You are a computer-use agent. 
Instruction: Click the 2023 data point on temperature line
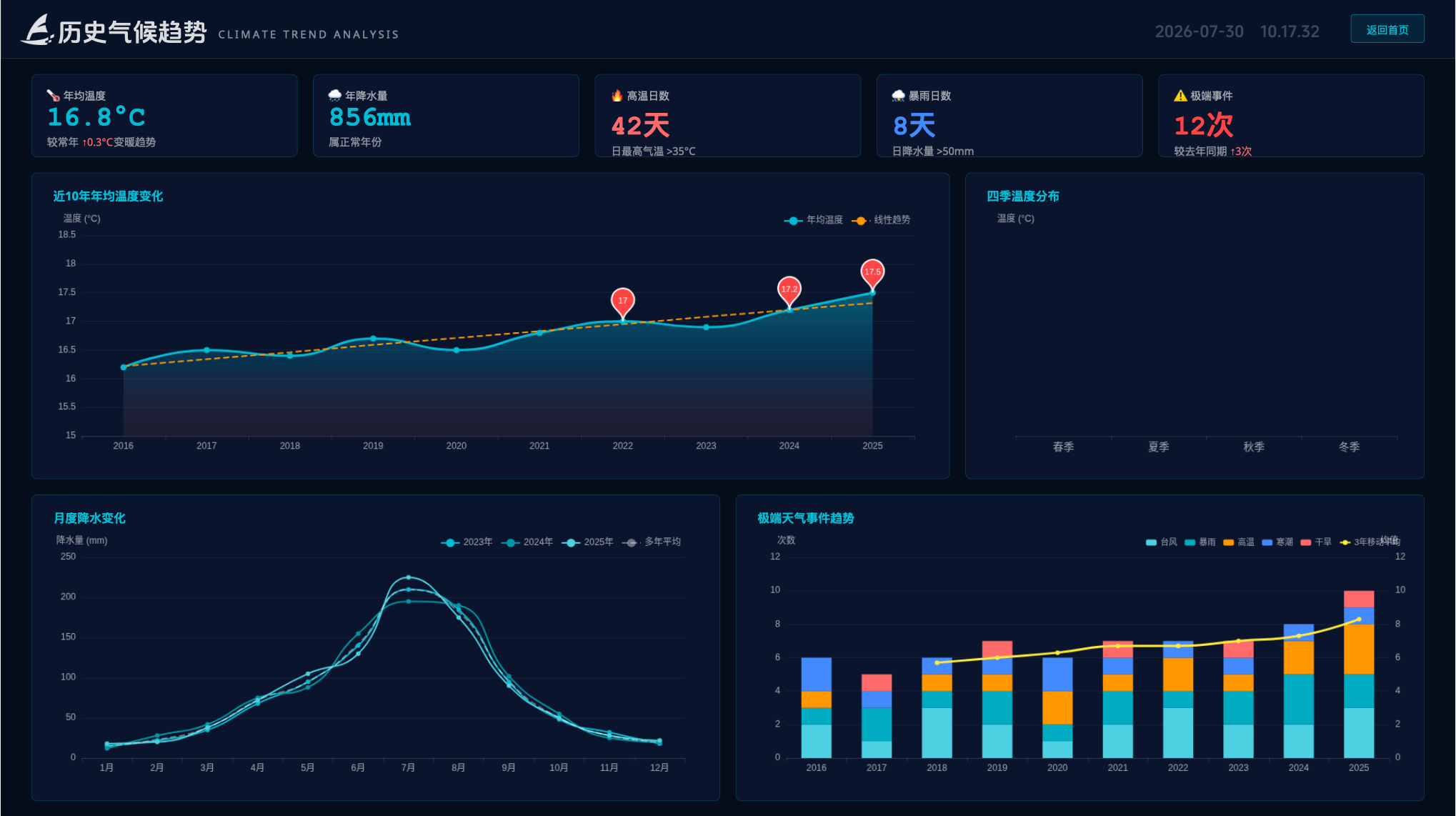[706, 327]
